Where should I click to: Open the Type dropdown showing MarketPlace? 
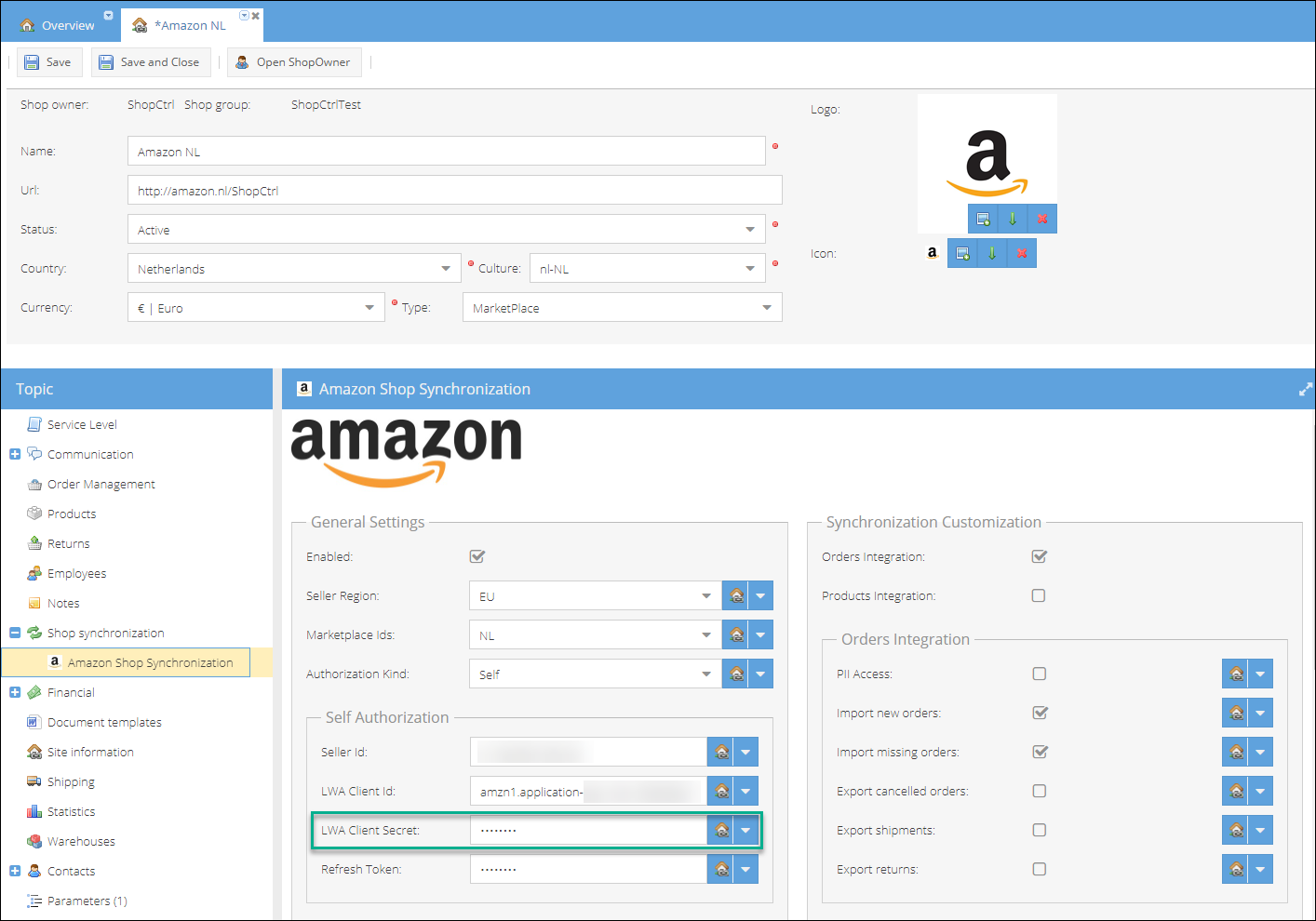(x=767, y=308)
